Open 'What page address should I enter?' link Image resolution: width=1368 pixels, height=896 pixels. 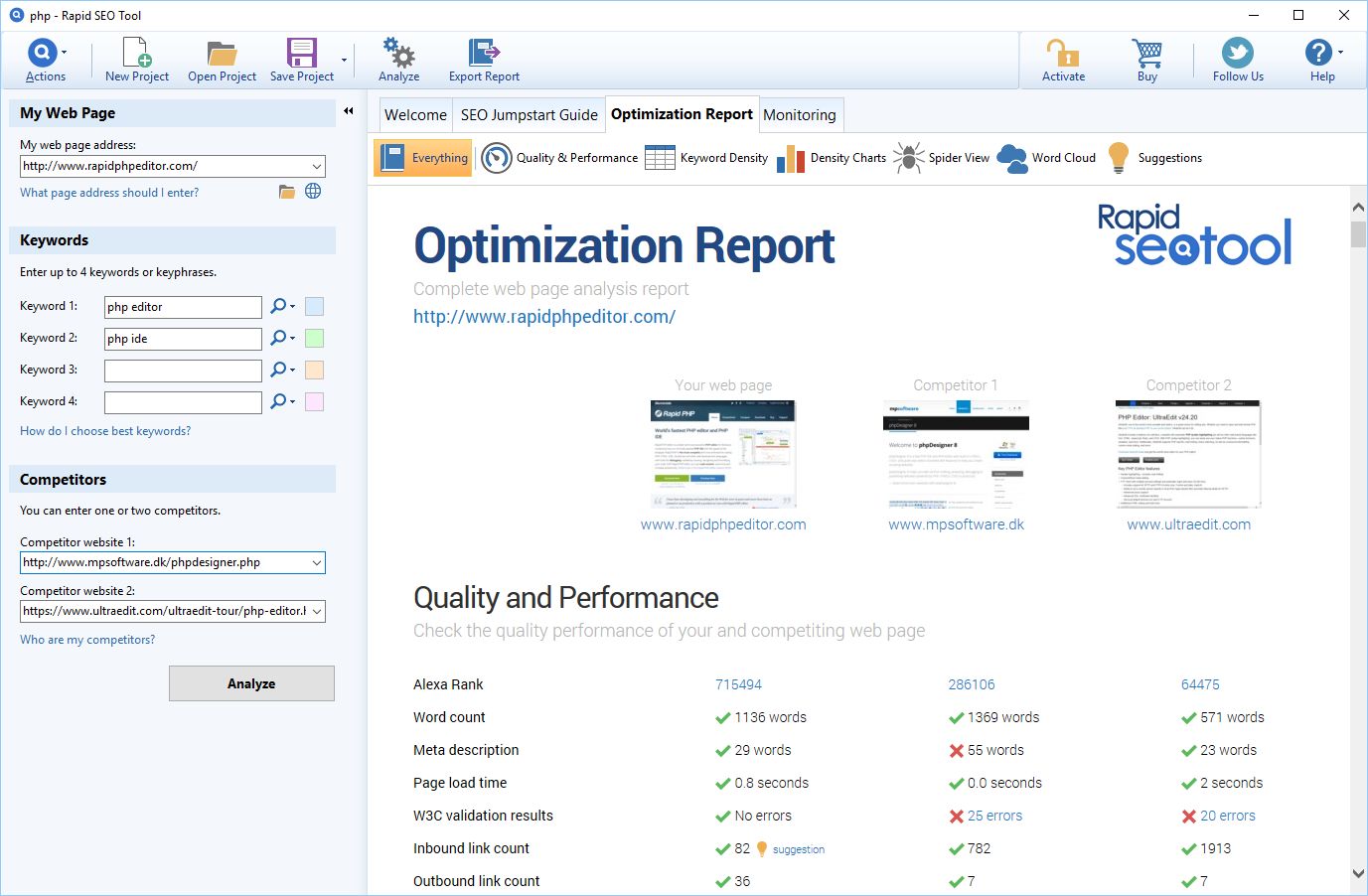tap(109, 193)
